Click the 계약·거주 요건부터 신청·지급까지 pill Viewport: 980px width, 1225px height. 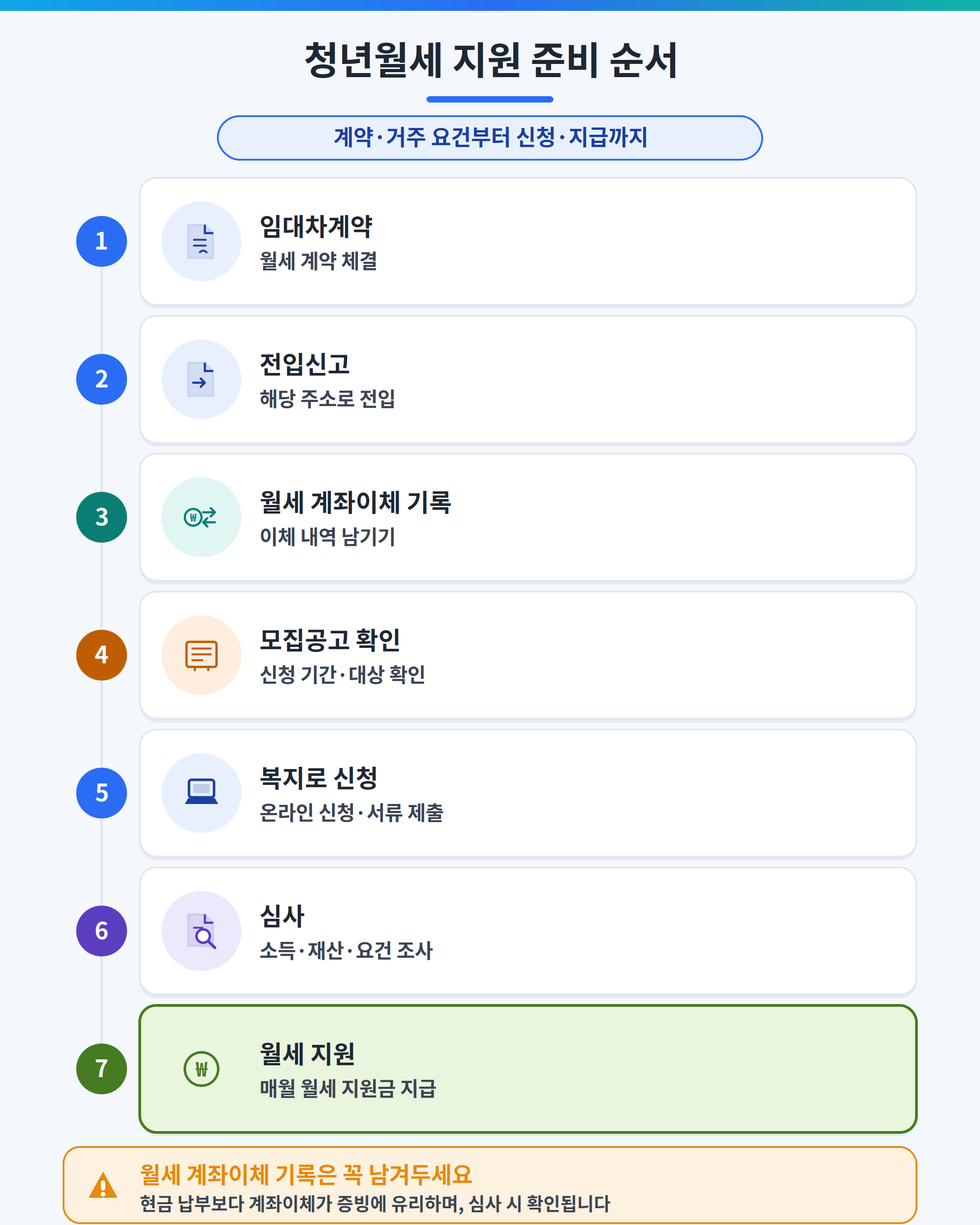(490, 138)
